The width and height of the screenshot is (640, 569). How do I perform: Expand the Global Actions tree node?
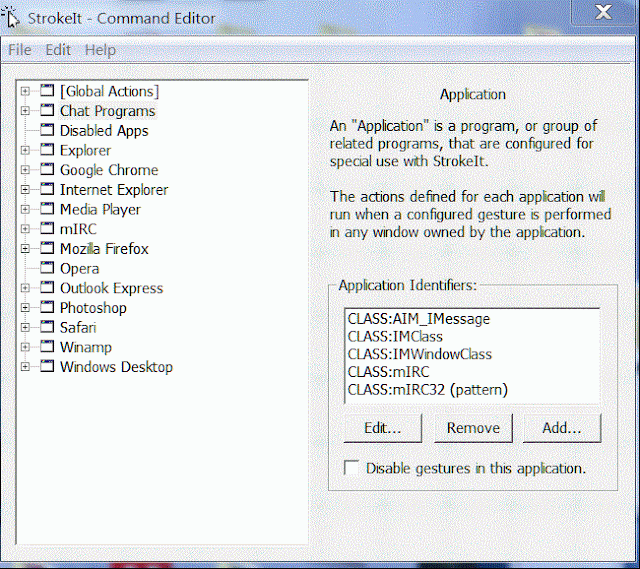point(25,91)
